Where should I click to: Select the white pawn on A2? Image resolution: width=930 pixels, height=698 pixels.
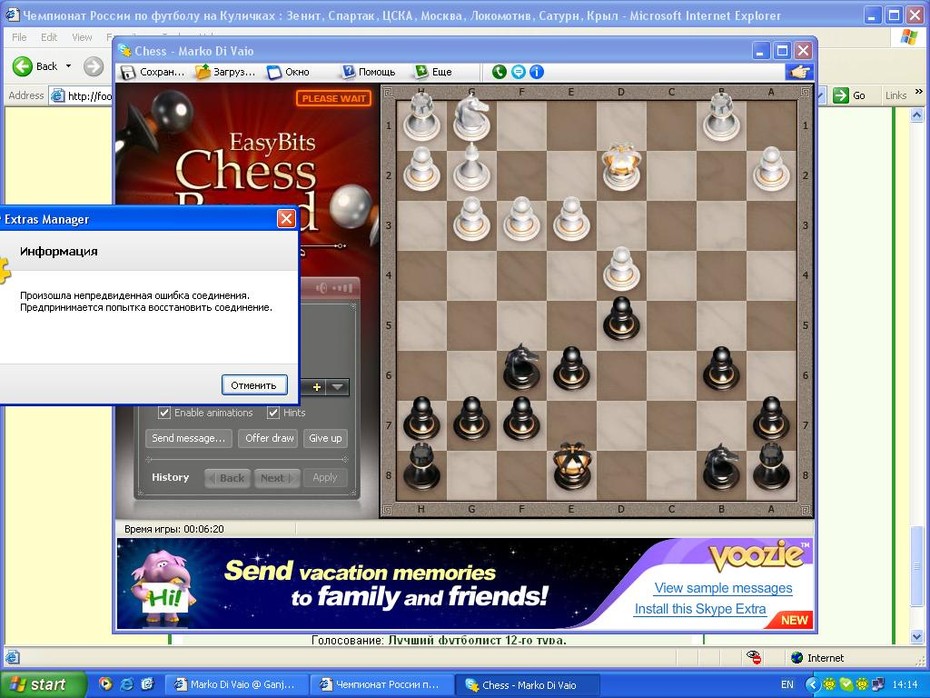point(771,168)
